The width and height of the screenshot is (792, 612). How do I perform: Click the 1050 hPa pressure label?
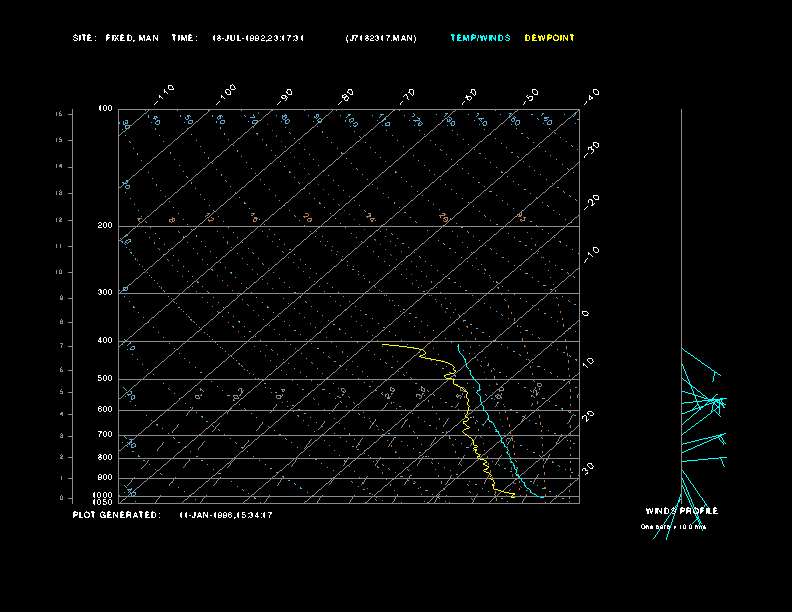click(x=103, y=502)
